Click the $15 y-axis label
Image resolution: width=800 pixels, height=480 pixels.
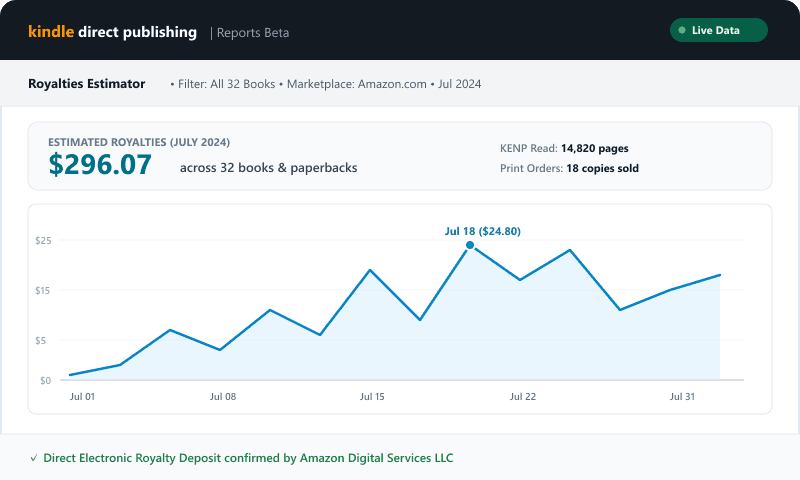tap(43, 291)
